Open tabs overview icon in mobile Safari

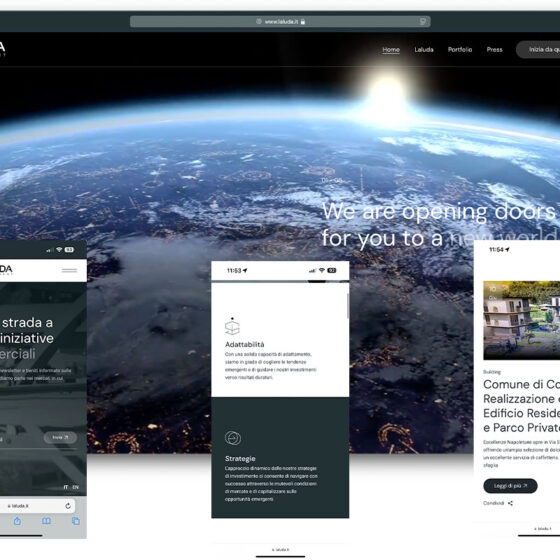tap(76, 521)
